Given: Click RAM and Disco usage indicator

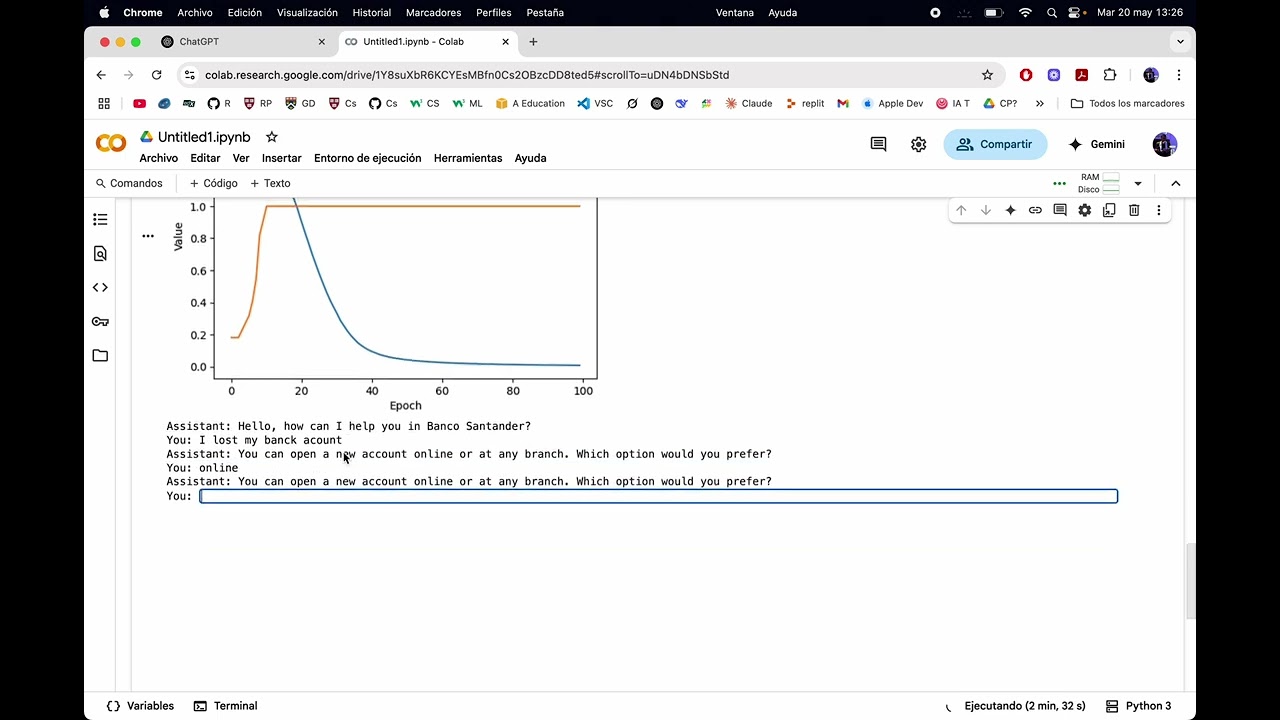Looking at the screenshot, I should pyautogui.click(x=1099, y=183).
